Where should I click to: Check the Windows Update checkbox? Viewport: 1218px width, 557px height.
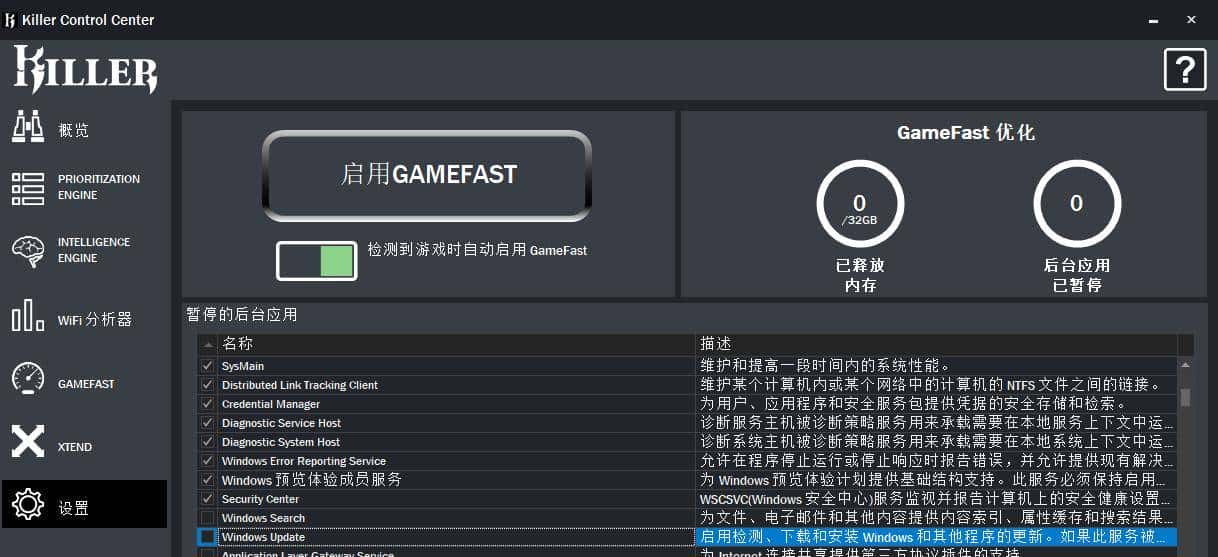pyautogui.click(x=207, y=537)
